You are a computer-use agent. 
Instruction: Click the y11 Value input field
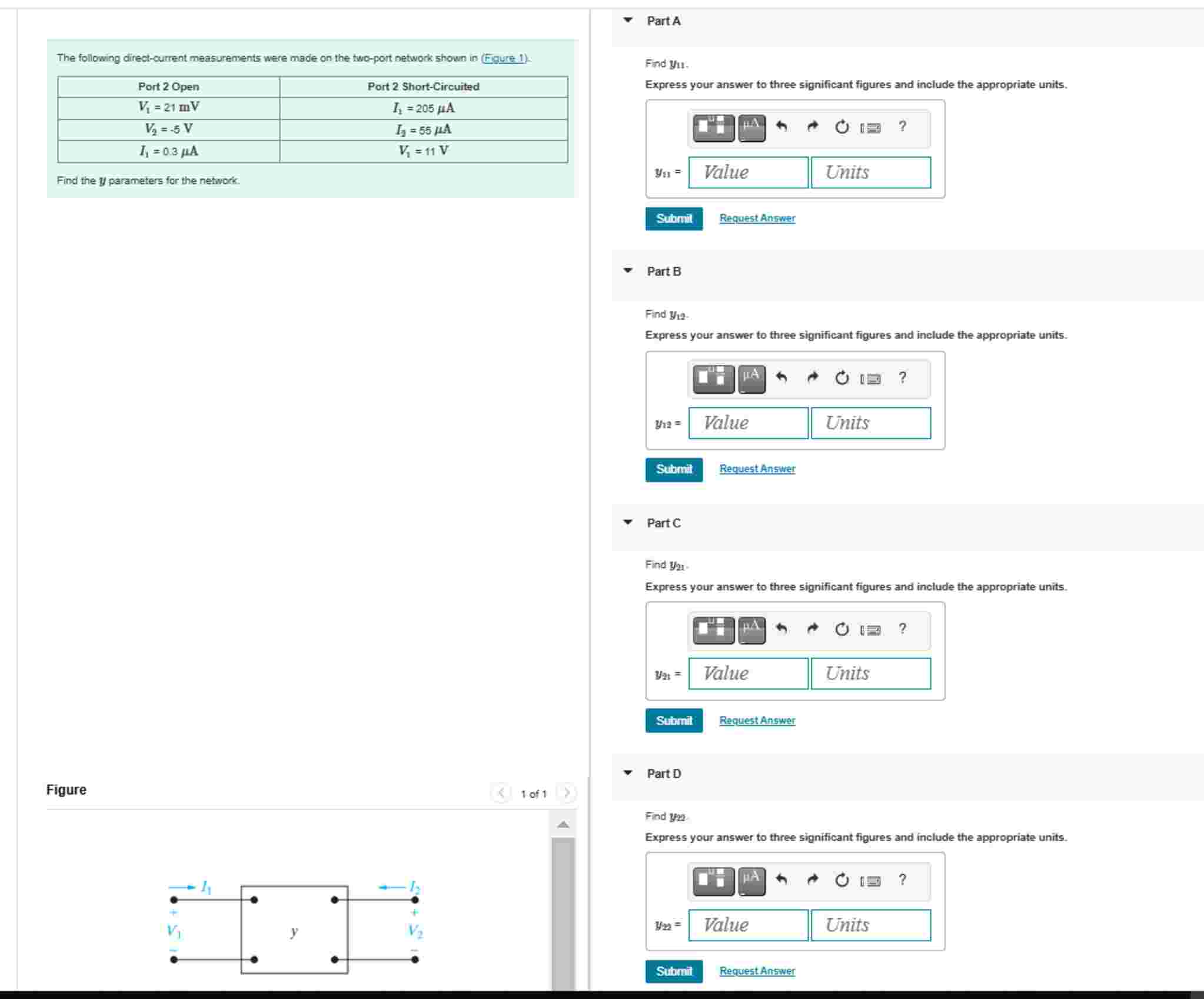pos(748,172)
